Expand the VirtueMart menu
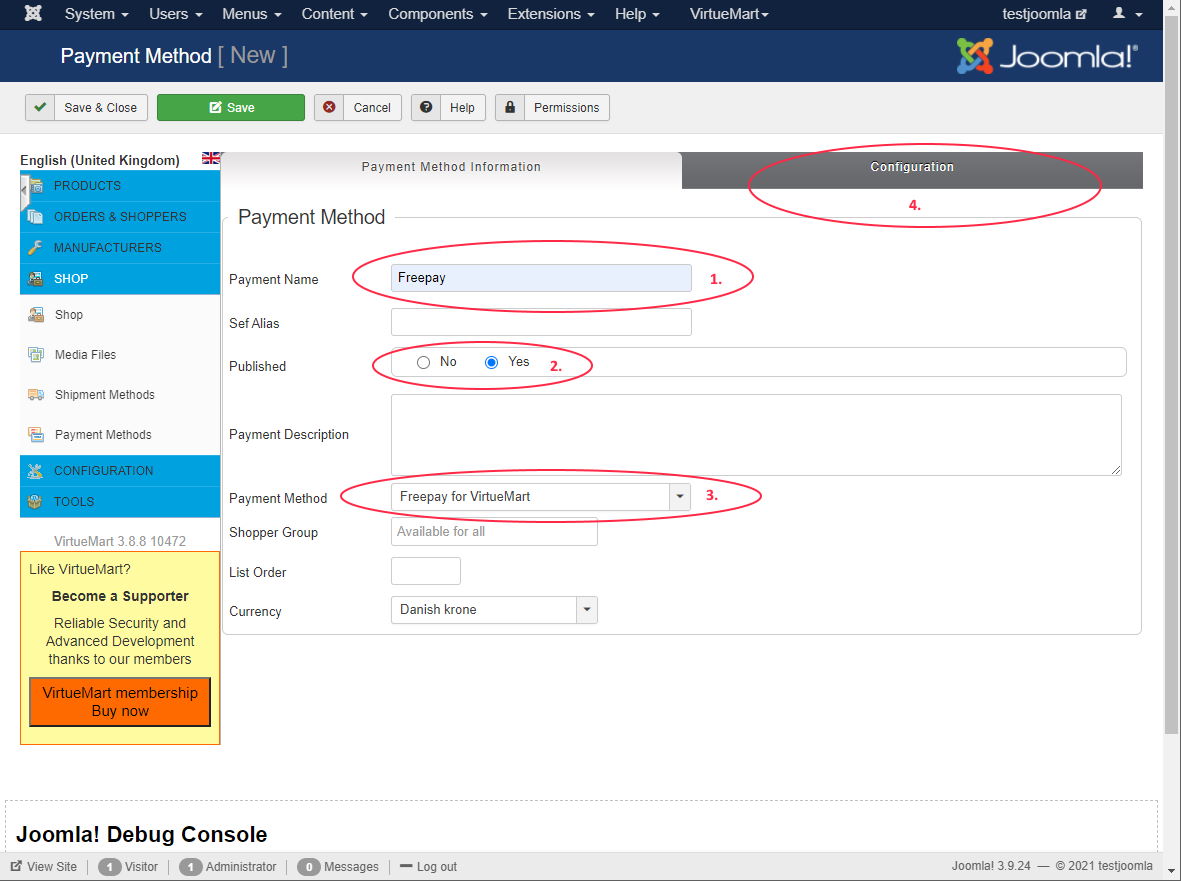The image size is (1181, 881). 729,14
